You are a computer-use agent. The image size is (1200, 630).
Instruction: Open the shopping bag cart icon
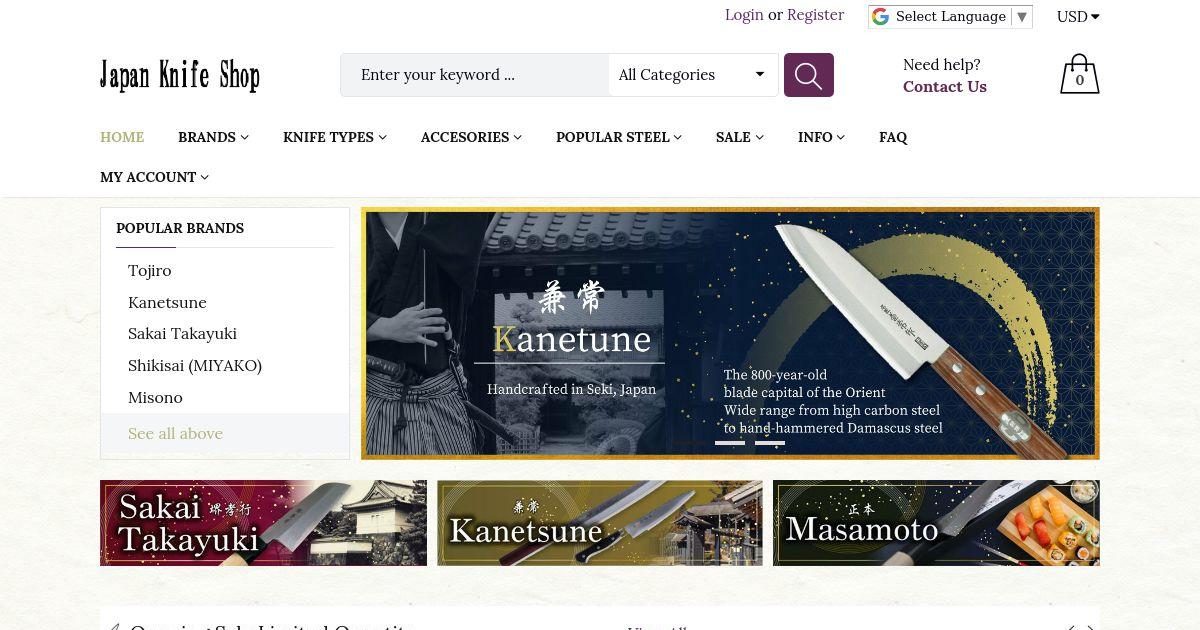1079,74
